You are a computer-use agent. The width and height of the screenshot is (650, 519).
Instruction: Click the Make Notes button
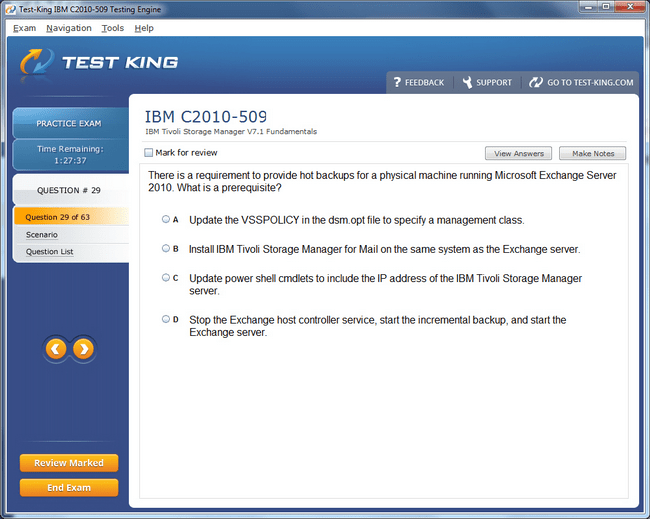coord(593,153)
